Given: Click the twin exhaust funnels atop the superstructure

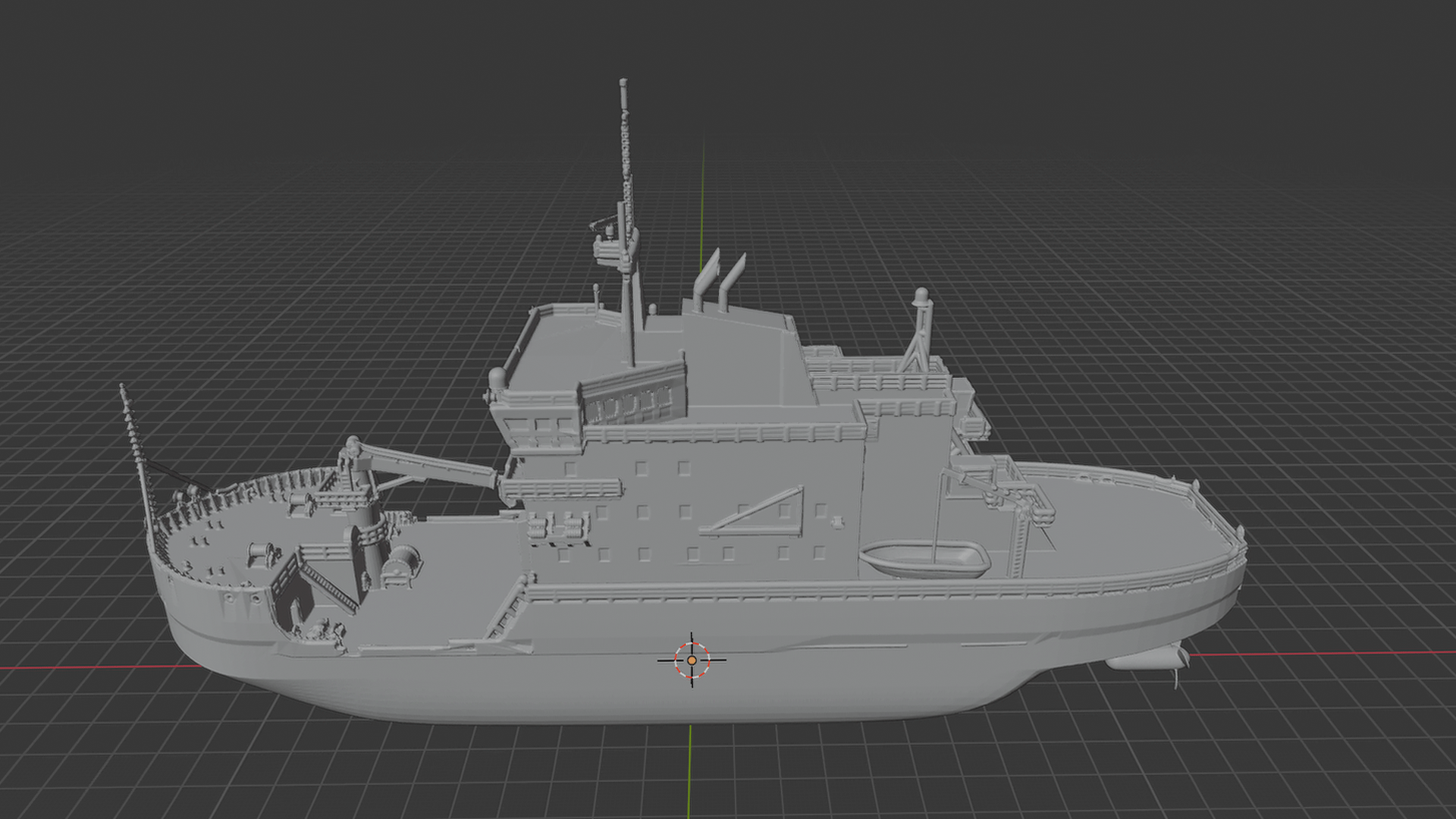Looking at the screenshot, I should click(x=720, y=279).
